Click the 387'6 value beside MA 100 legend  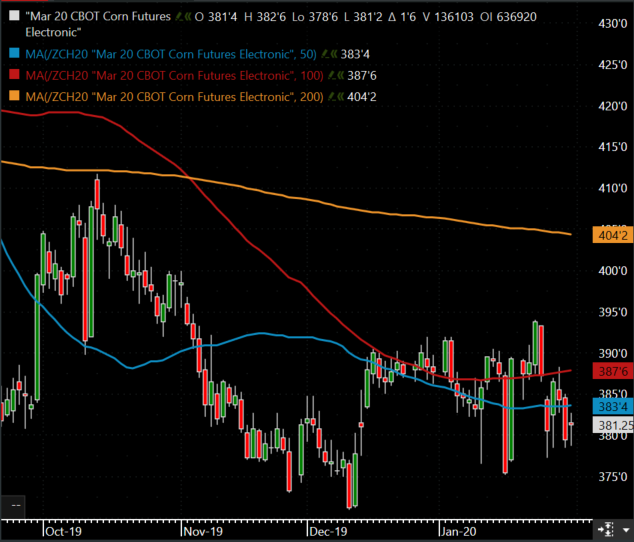coord(362,76)
